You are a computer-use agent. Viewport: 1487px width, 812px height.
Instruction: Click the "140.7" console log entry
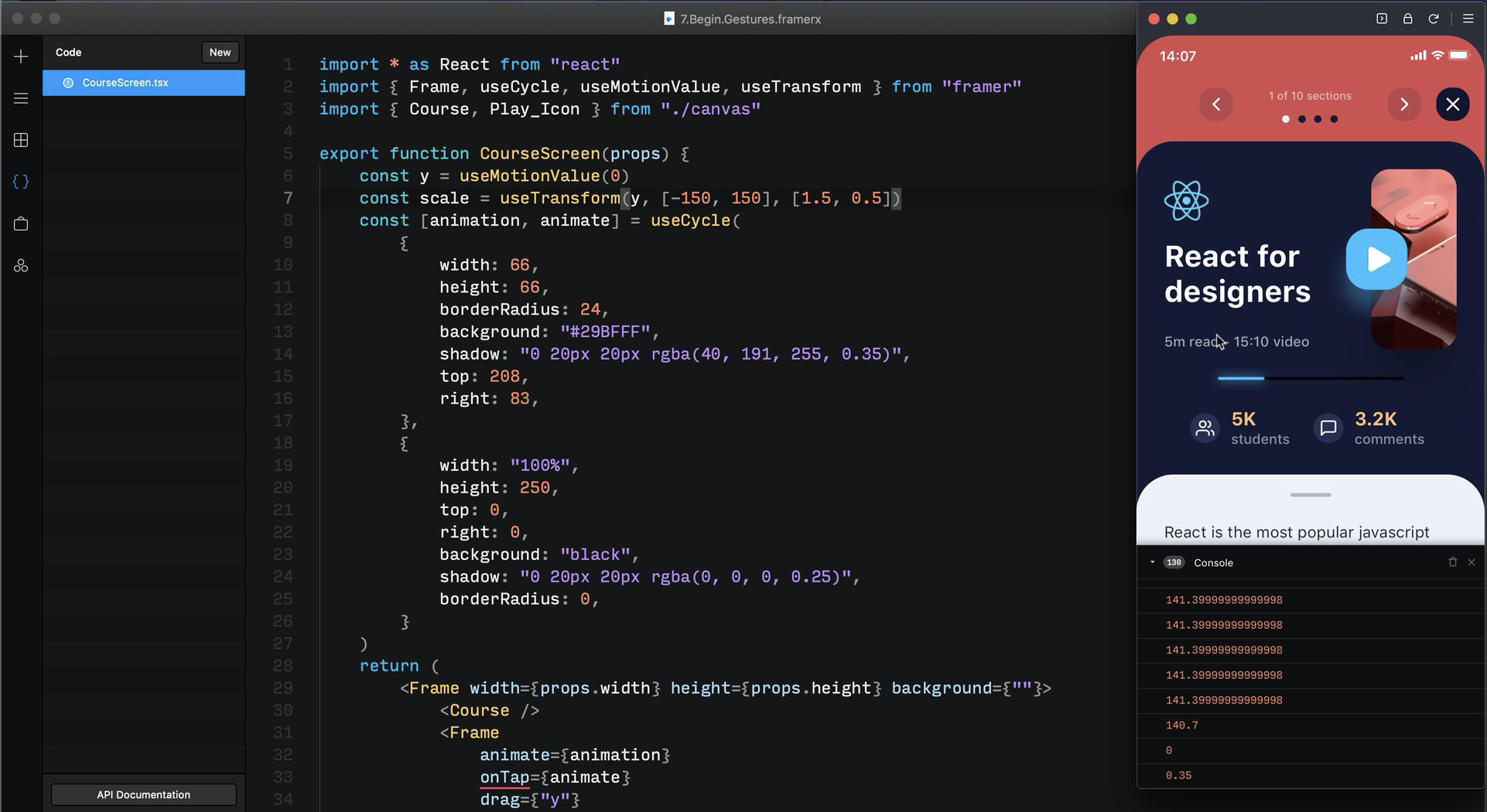tap(1181, 725)
